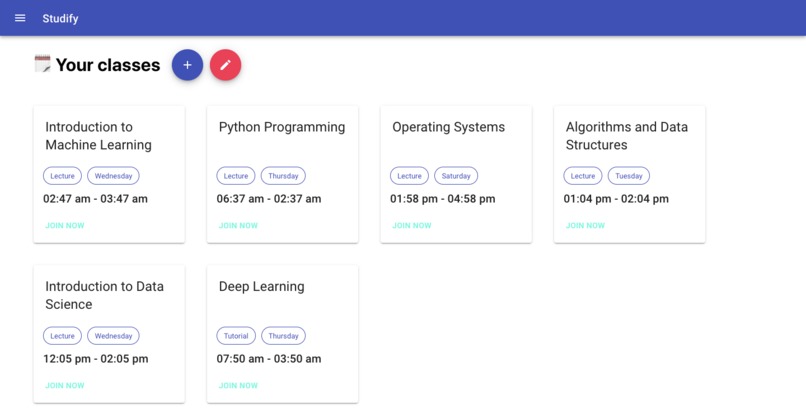806x414 pixels.
Task: Click the blue add class button
Action: [x=187, y=65]
